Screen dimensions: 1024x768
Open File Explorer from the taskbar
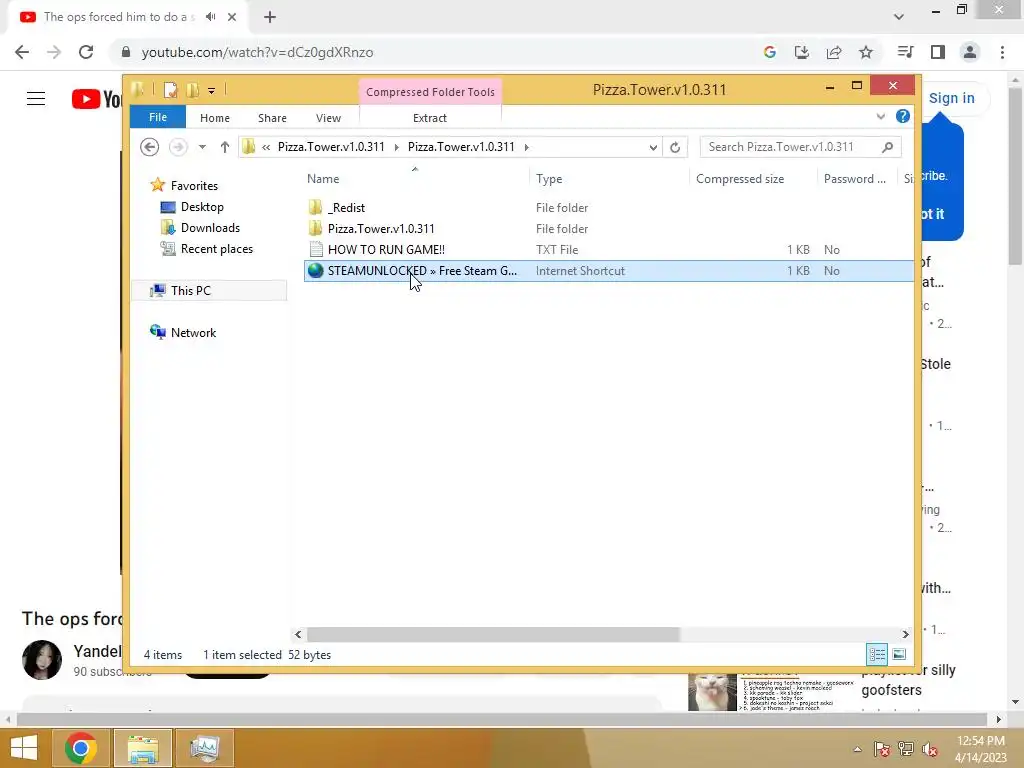pos(143,748)
